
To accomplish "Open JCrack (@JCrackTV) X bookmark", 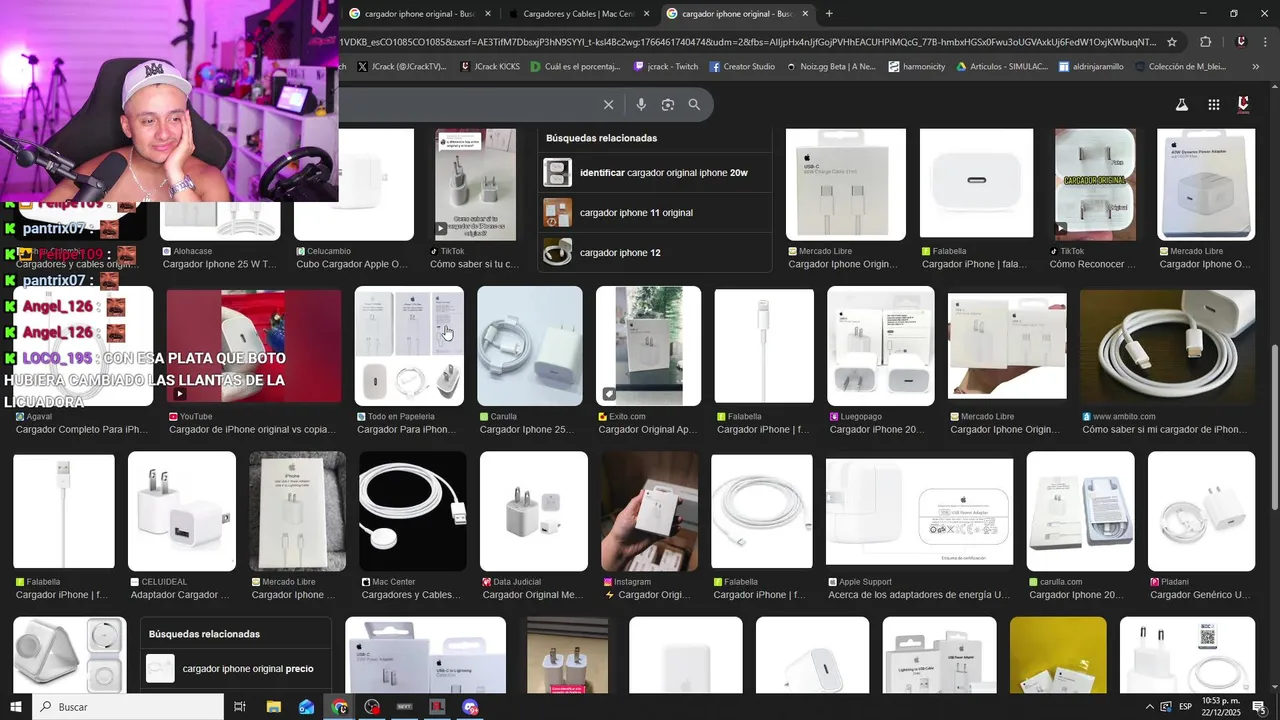I will 401,67.
